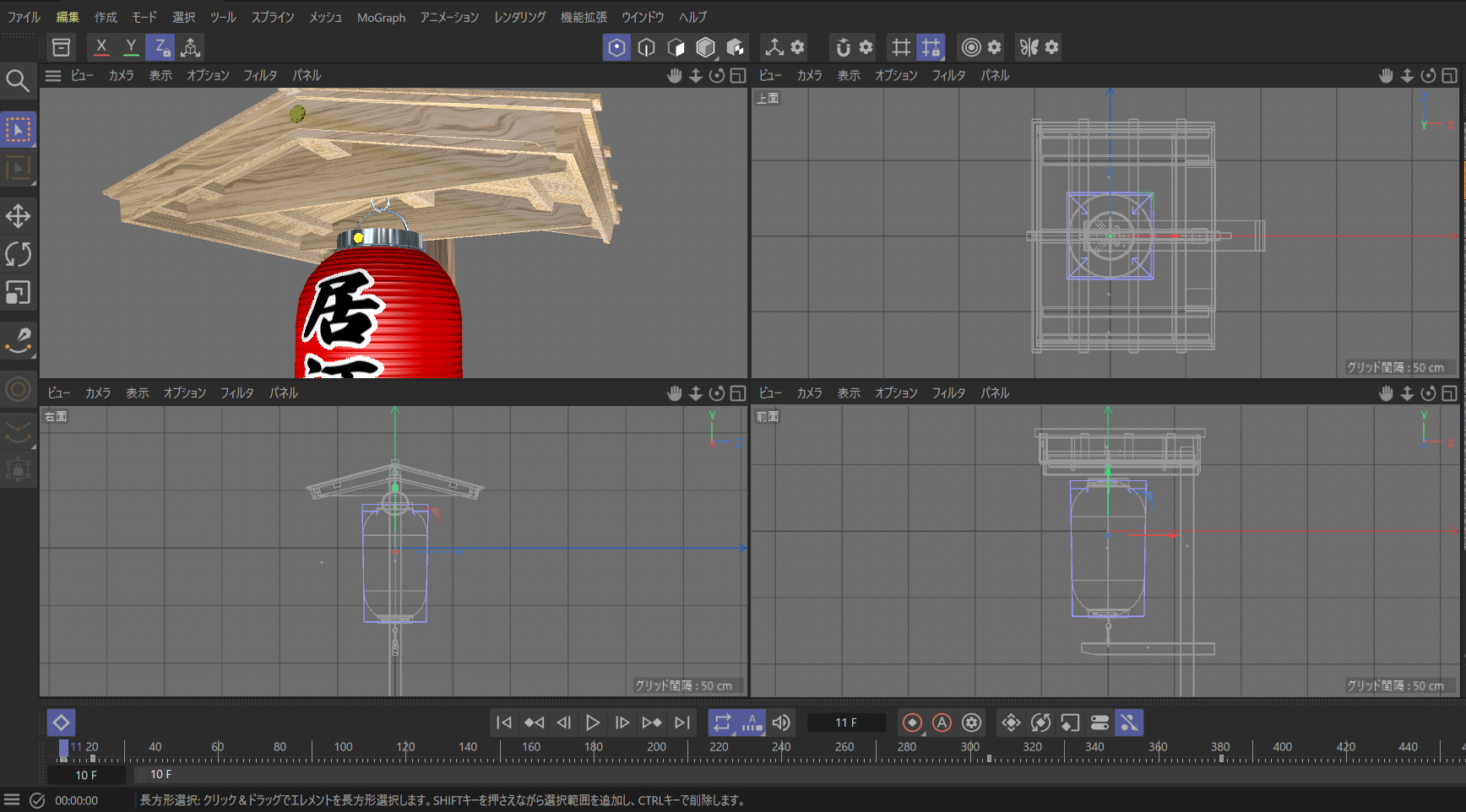Toggle the Y axis lock
The width and height of the screenshot is (1466, 812).
pos(131,47)
